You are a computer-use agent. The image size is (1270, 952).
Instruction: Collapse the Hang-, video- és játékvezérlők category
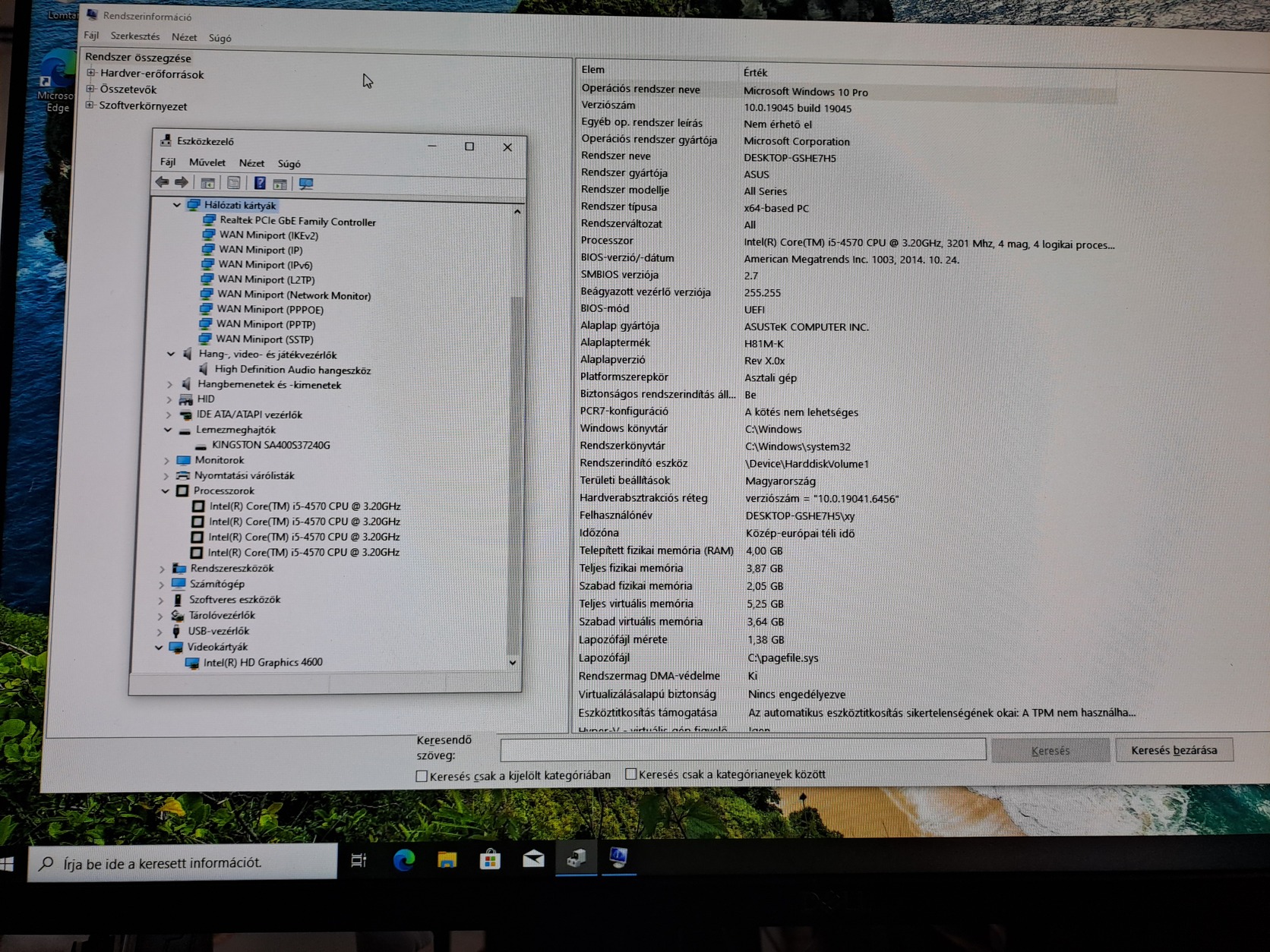coord(171,354)
